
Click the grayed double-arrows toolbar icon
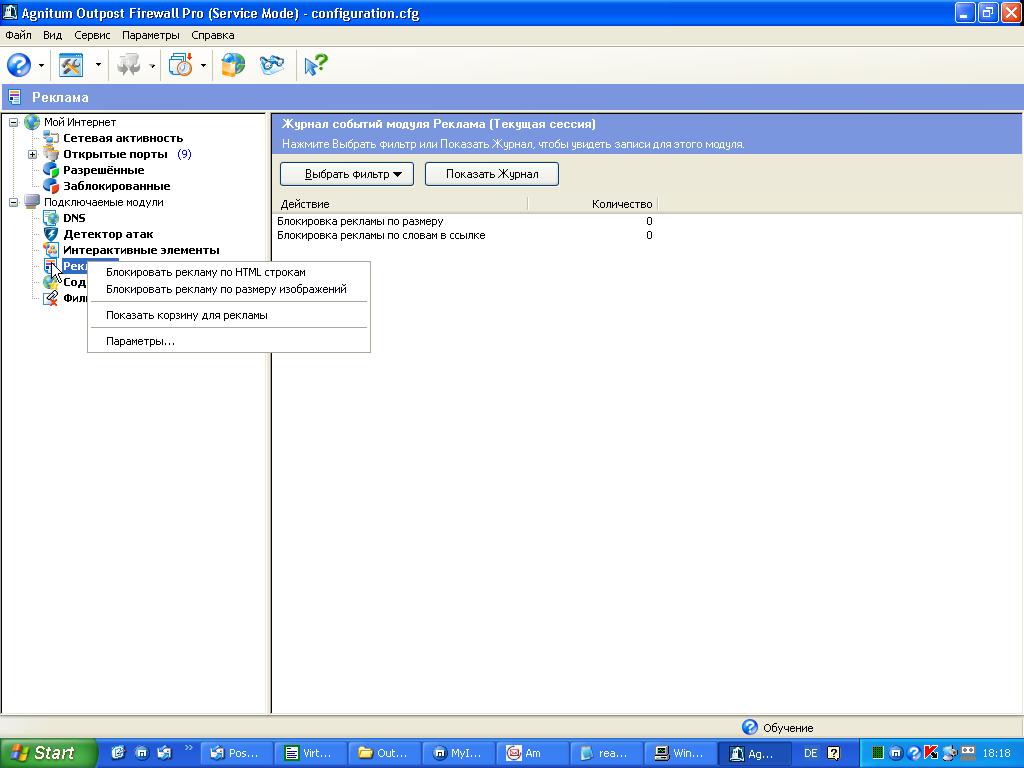128,65
